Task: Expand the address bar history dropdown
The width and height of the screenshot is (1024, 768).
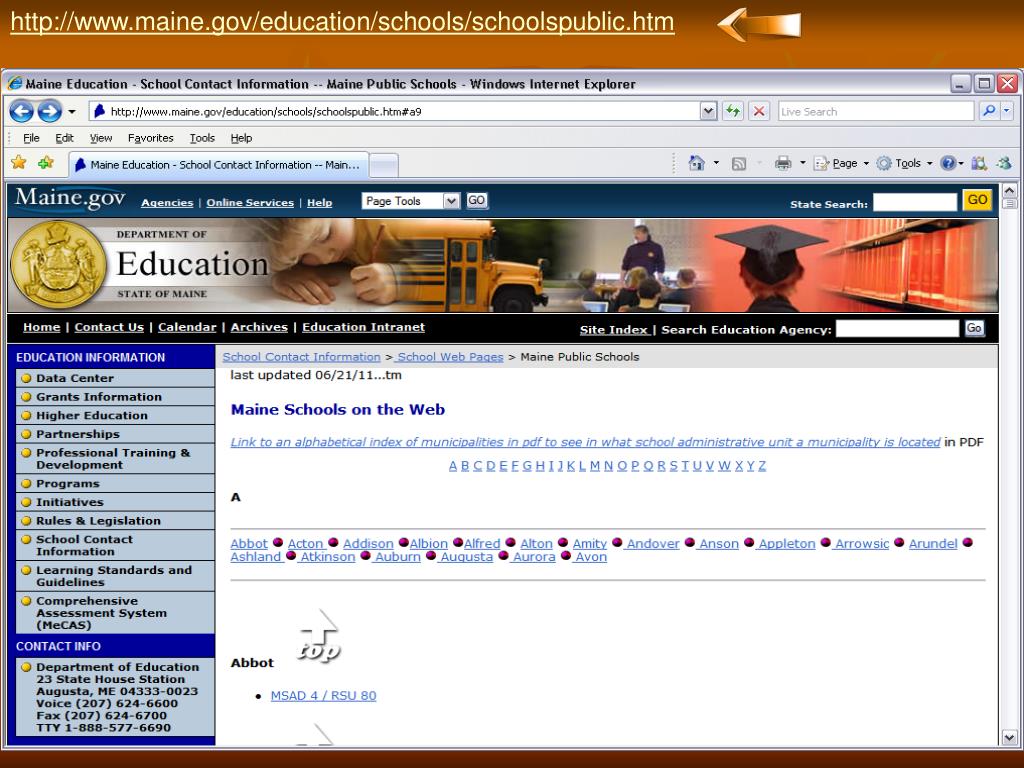Action: pyautogui.click(x=709, y=111)
